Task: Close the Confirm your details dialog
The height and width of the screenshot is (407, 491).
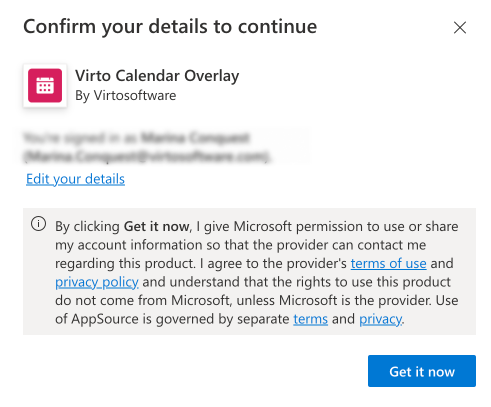Action: point(460,28)
